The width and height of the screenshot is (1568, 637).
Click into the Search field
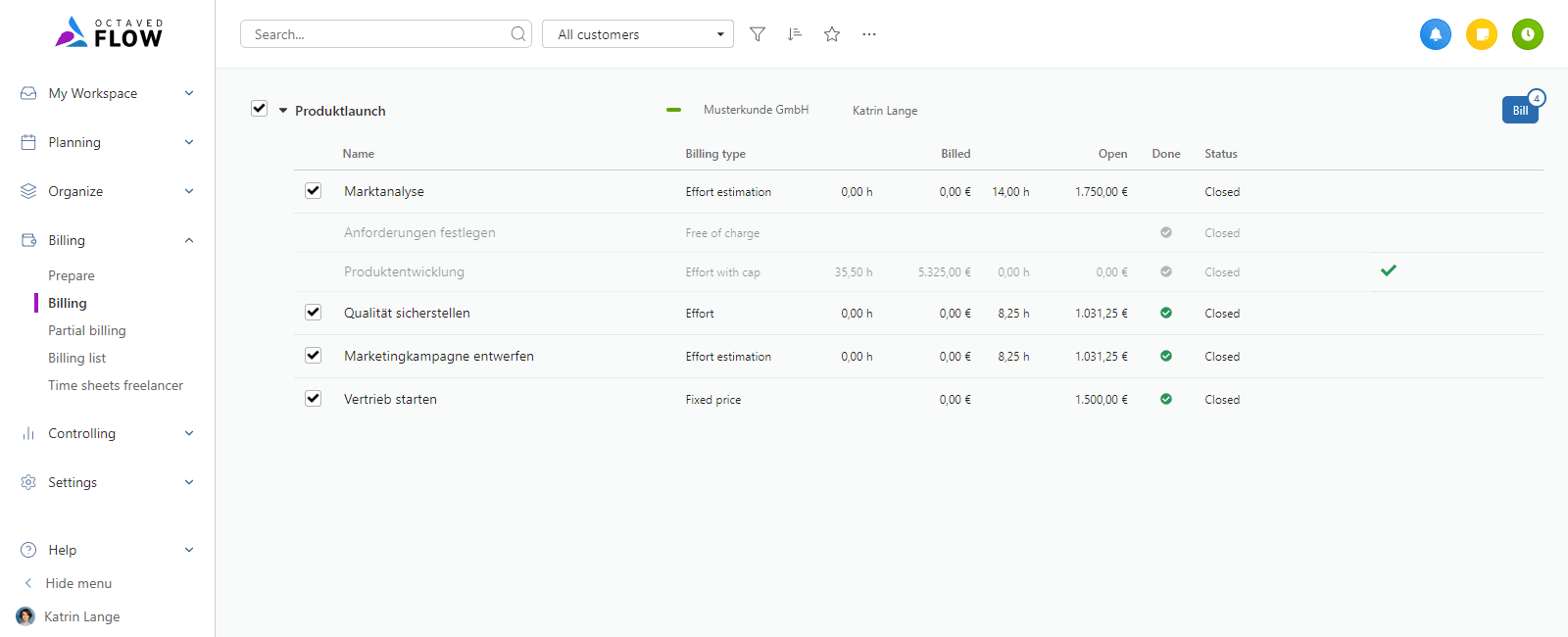pyautogui.click(x=377, y=34)
